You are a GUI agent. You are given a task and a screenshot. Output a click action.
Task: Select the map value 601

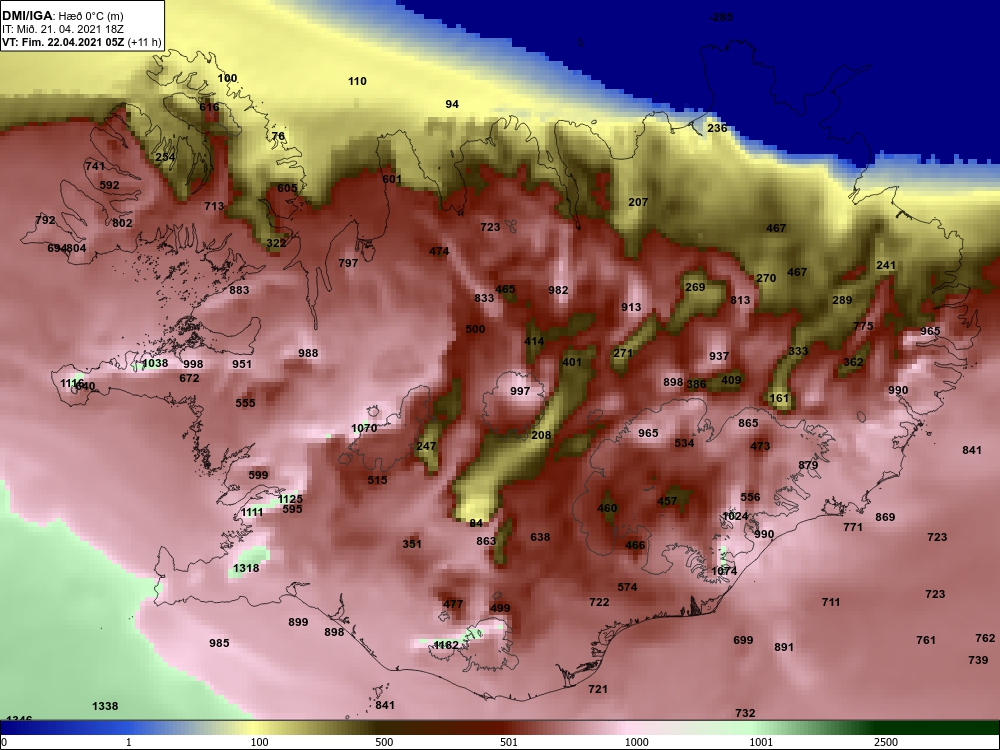392,179
